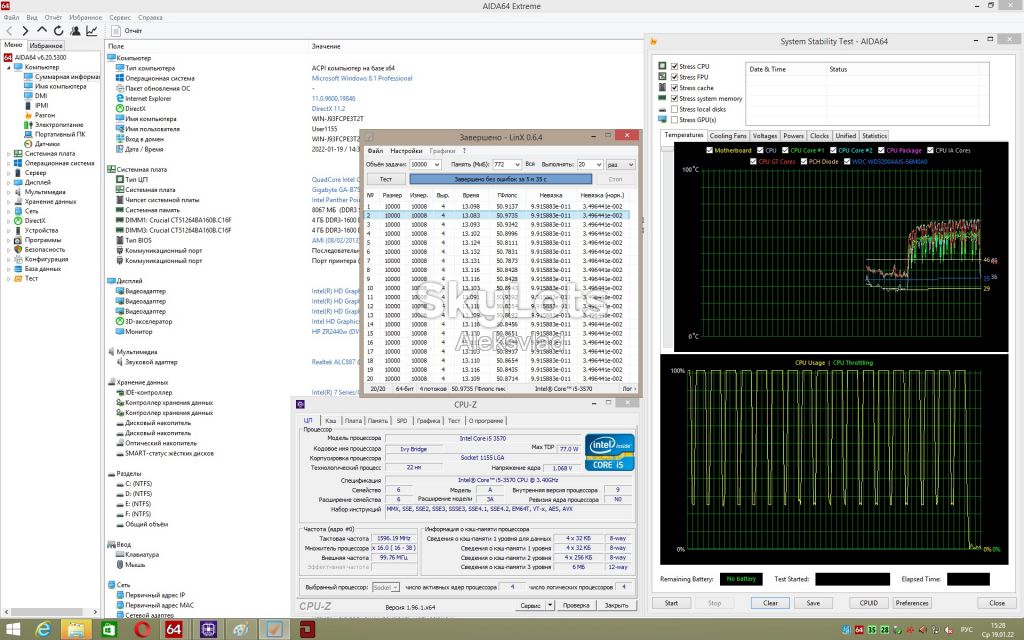1024x640 pixels.
Task: Switch to the Cooling Fans tab
Action: click(728, 136)
